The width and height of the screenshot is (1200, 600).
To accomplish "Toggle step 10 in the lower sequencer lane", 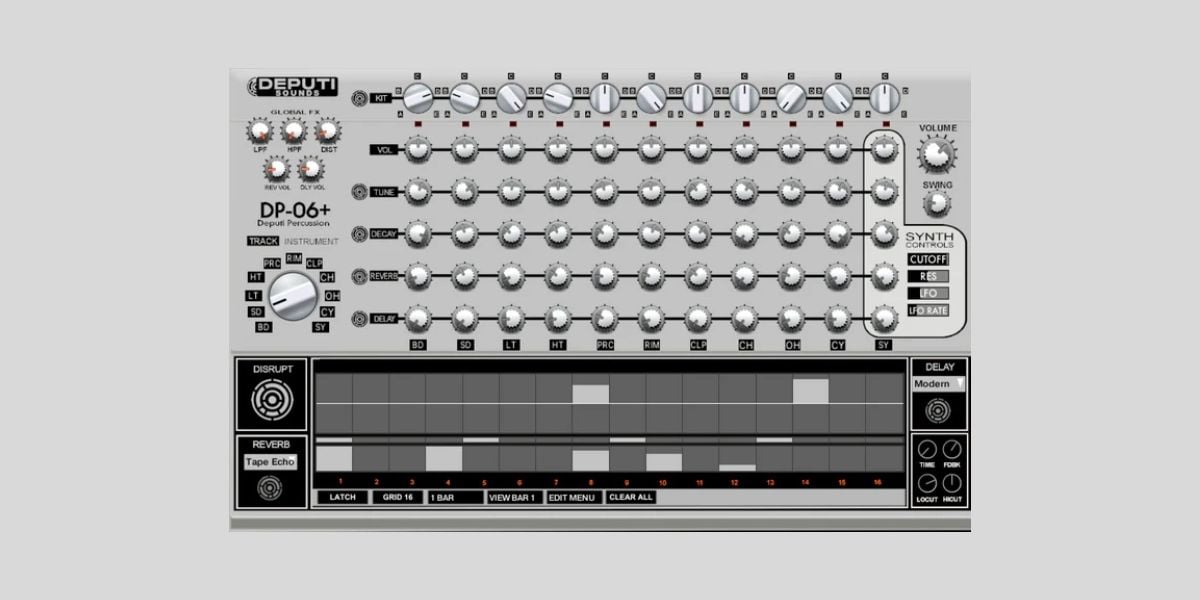I will 664,462.
